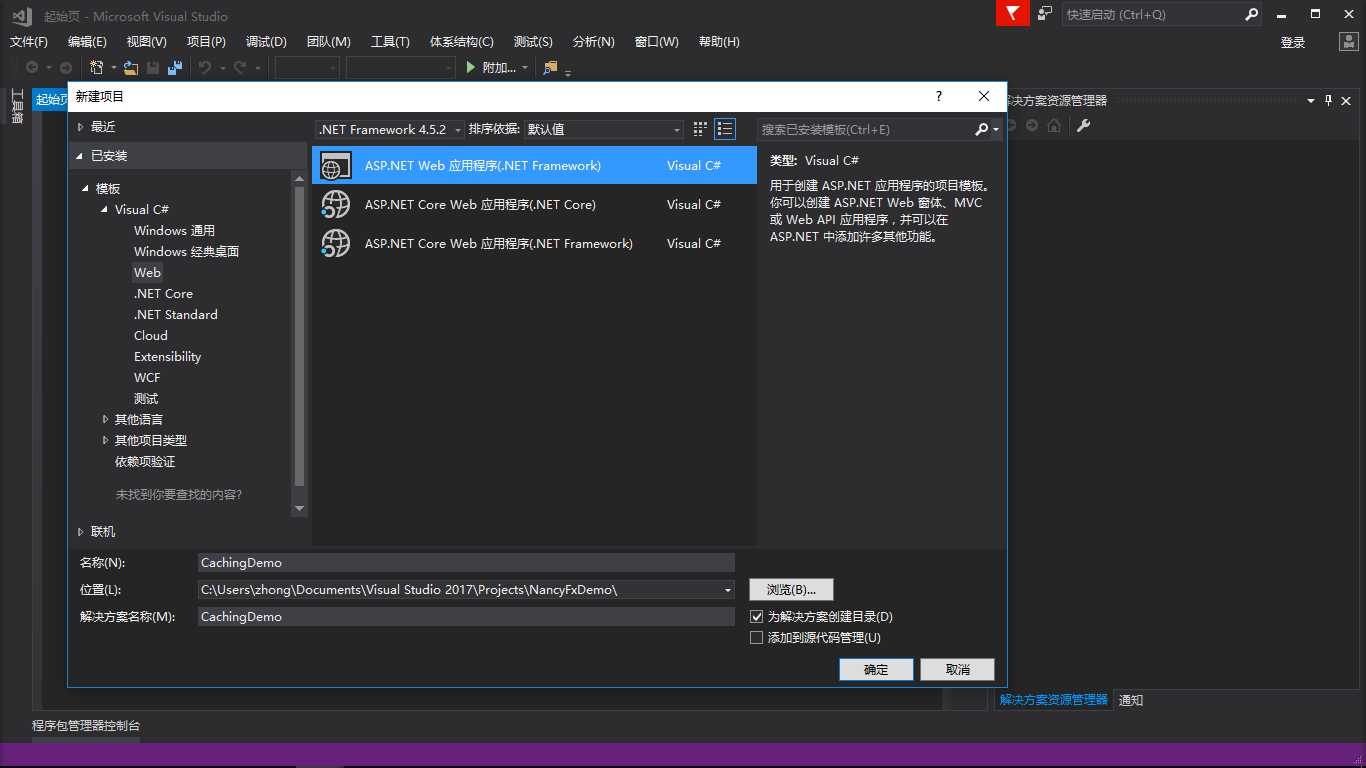Image resolution: width=1366 pixels, height=768 pixels.
Task: Click the 搜索已安装模板 search box
Action: [x=865, y=129]
